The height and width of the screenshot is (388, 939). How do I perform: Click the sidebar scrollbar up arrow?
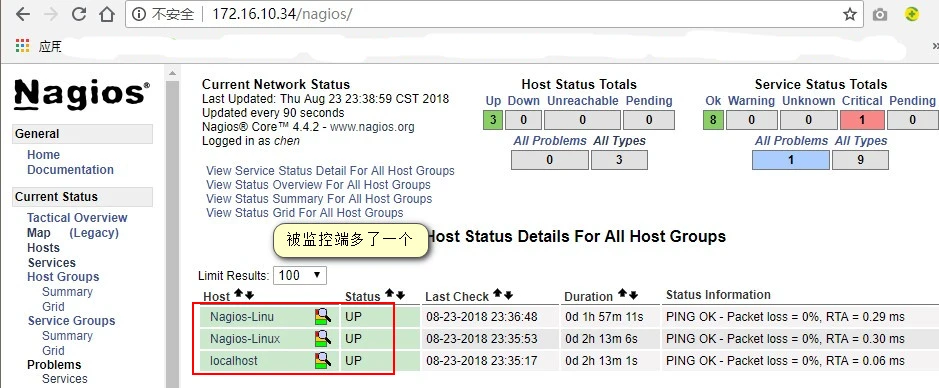(x=172, y=73)
